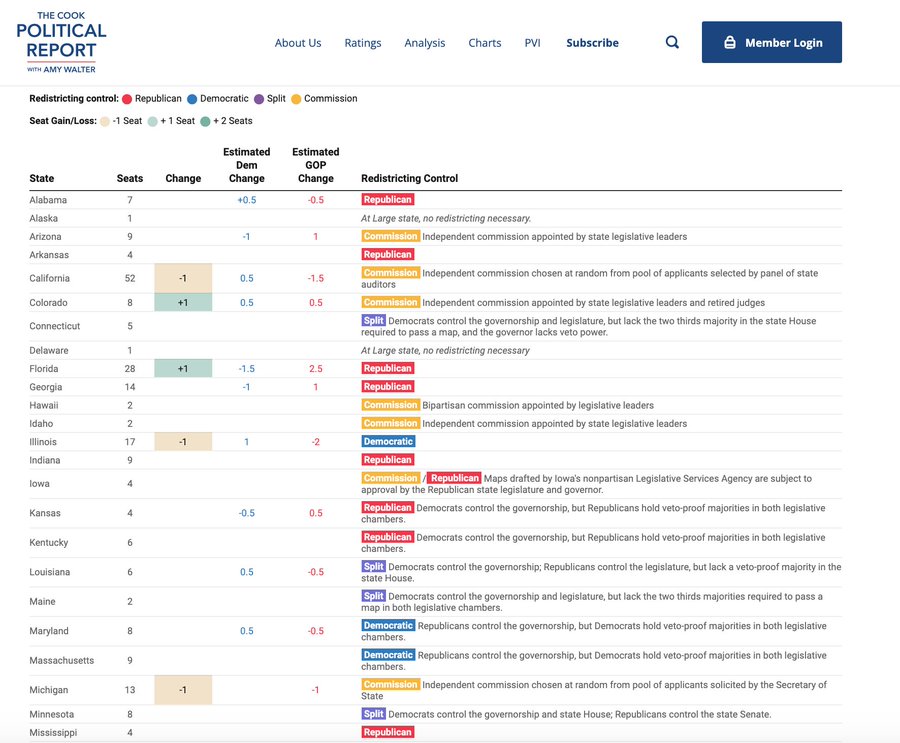
Task: Select the Kentucky state name
Action: pos(49,543)
